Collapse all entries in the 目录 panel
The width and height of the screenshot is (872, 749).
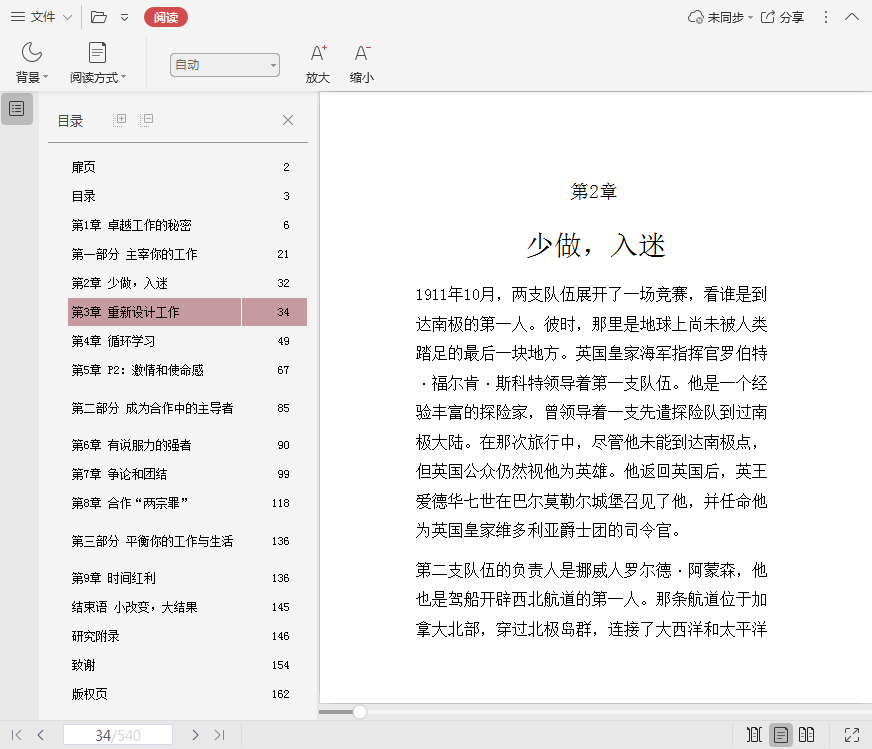(147, 120)
